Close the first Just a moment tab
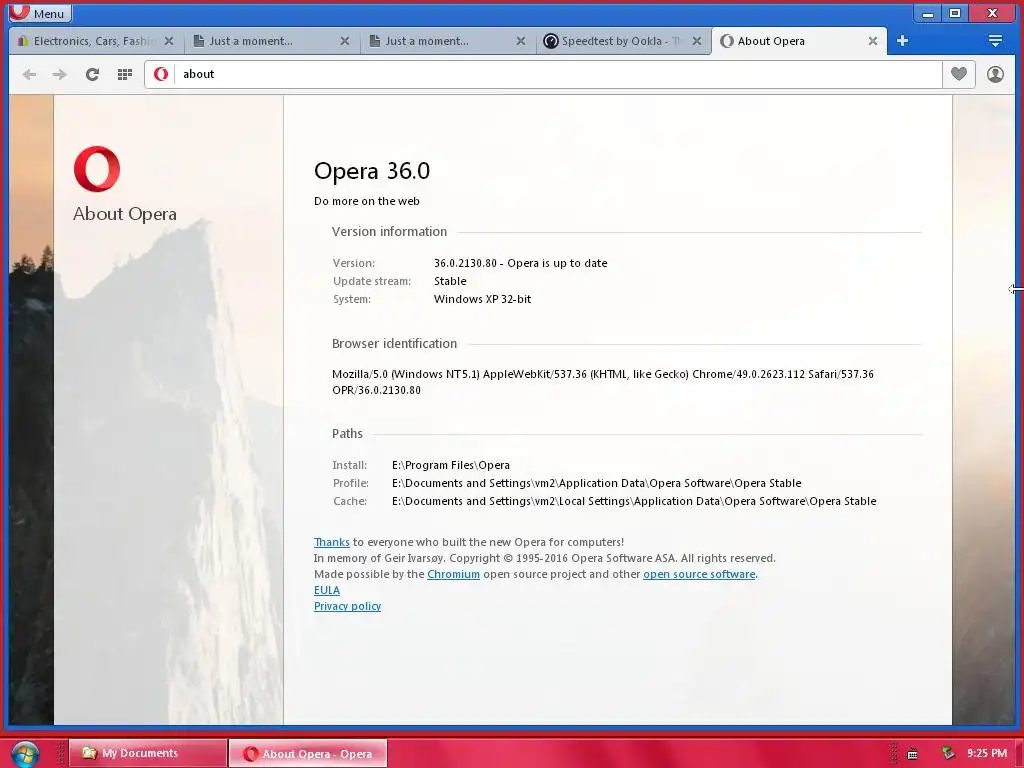Image resolution: width=1024 pixels, height=768 pixels. pos(345,41)
